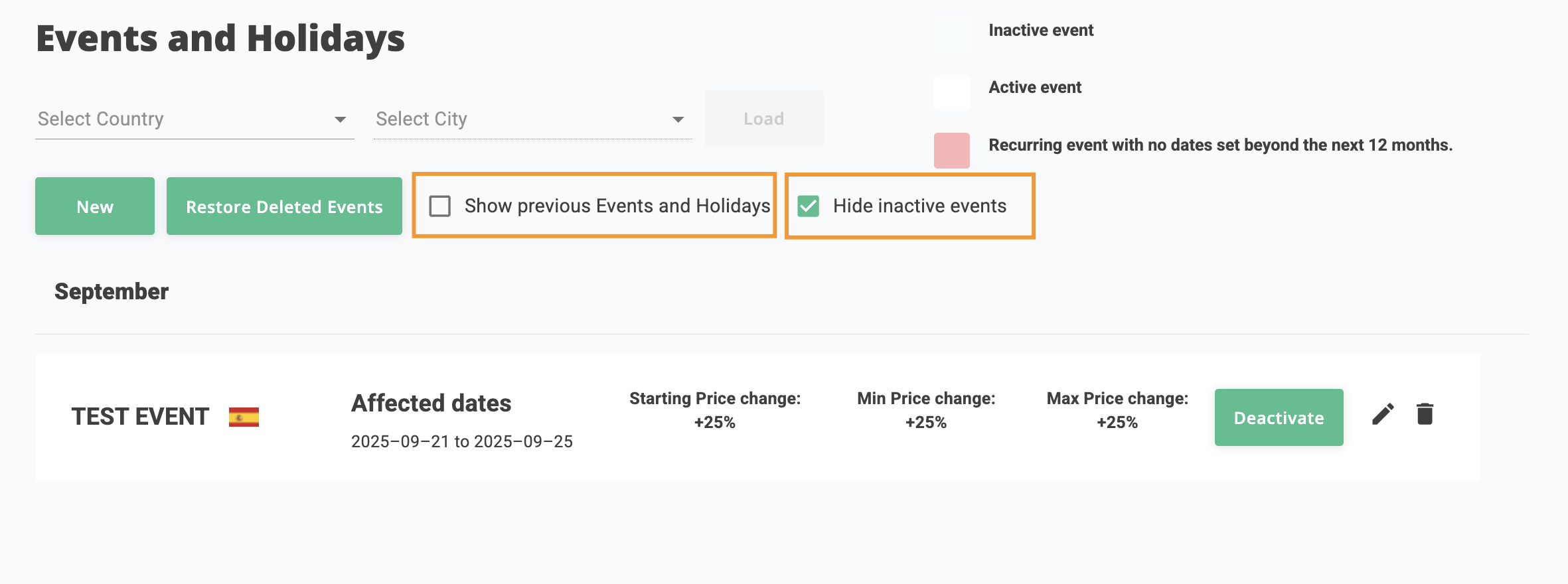Uncheck the Hide inactive events checkbox

(809, 206)
